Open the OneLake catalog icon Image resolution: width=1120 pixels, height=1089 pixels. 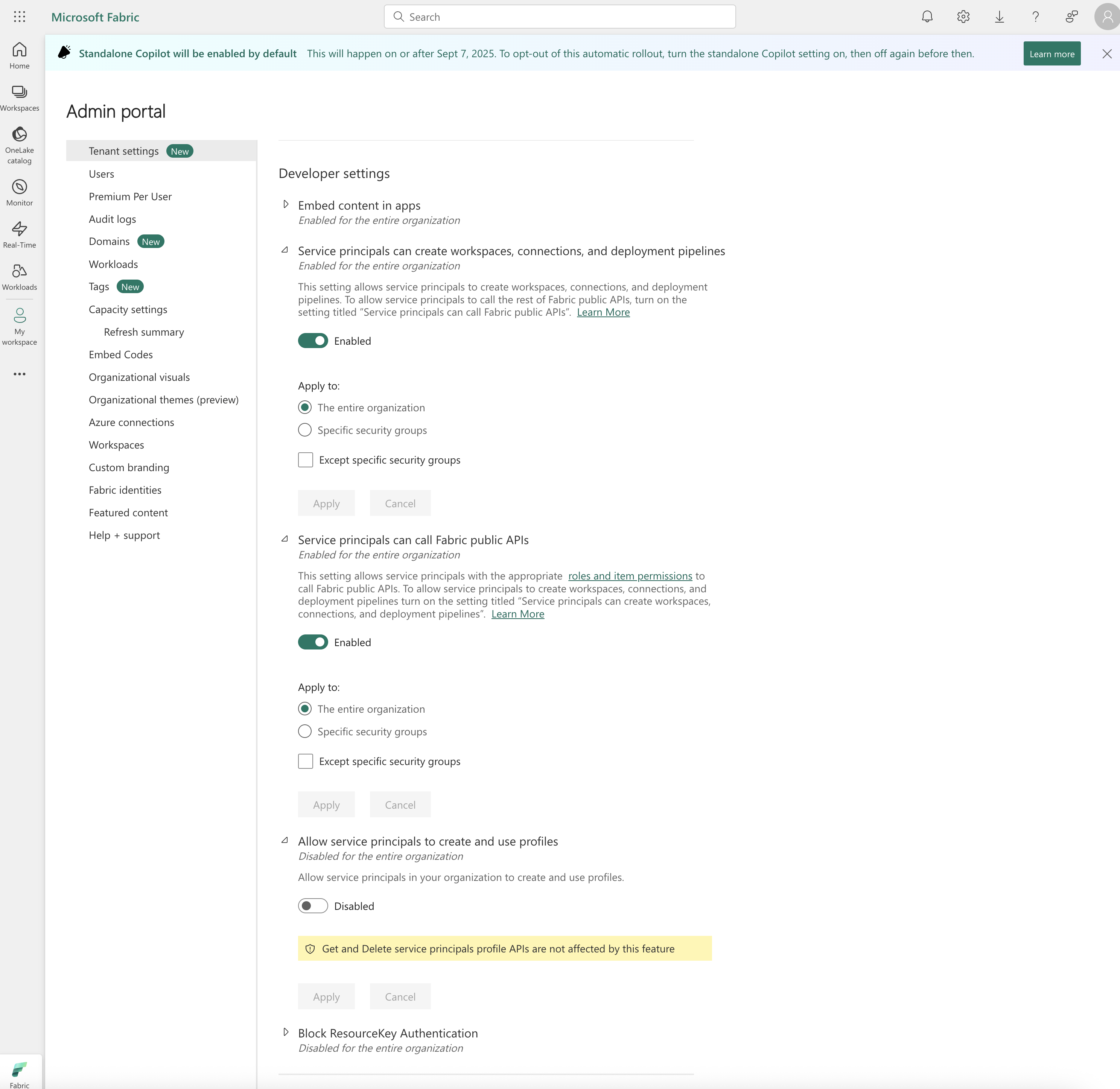pos(20,145)
